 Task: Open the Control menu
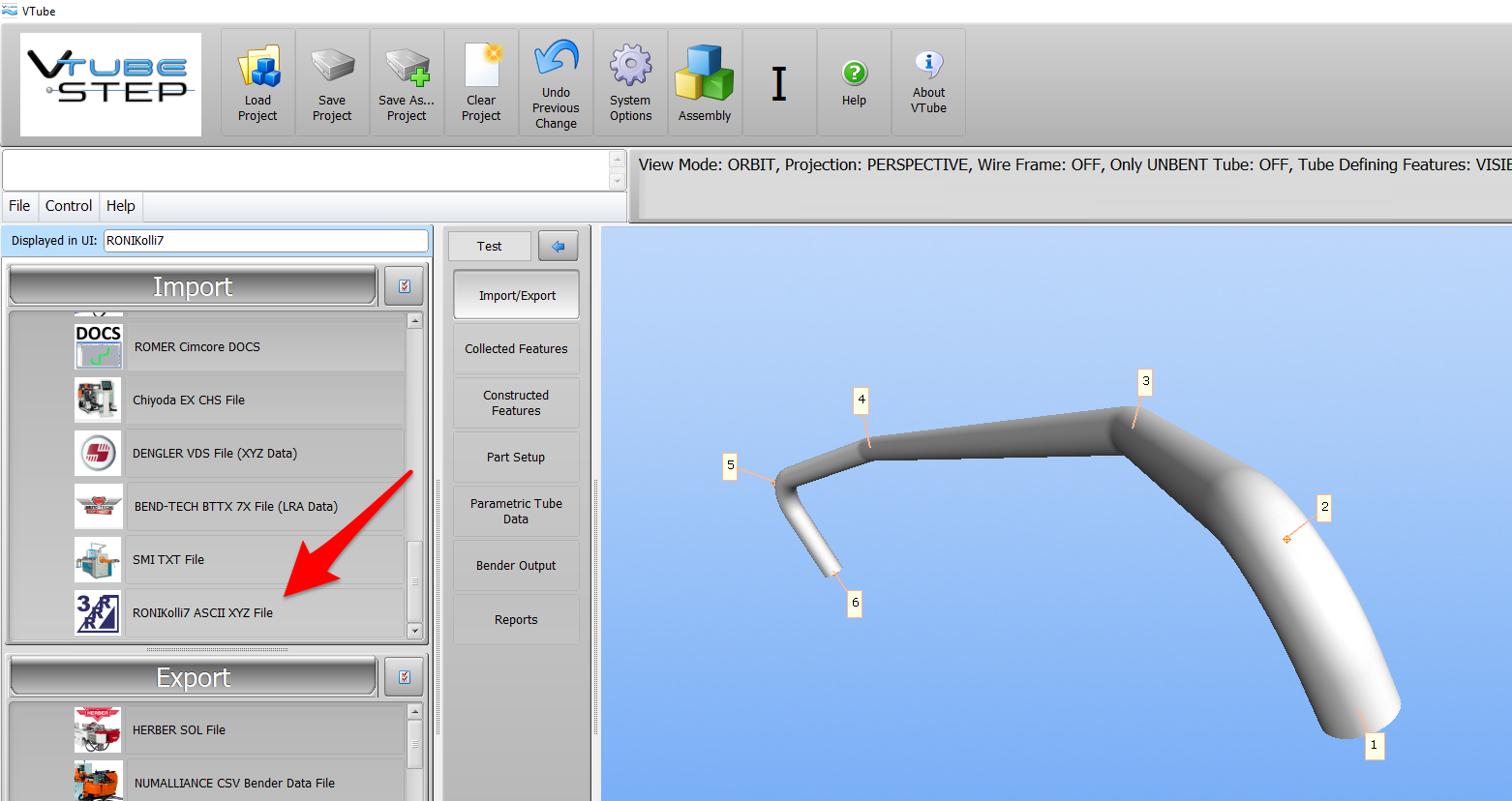point(69,206)
